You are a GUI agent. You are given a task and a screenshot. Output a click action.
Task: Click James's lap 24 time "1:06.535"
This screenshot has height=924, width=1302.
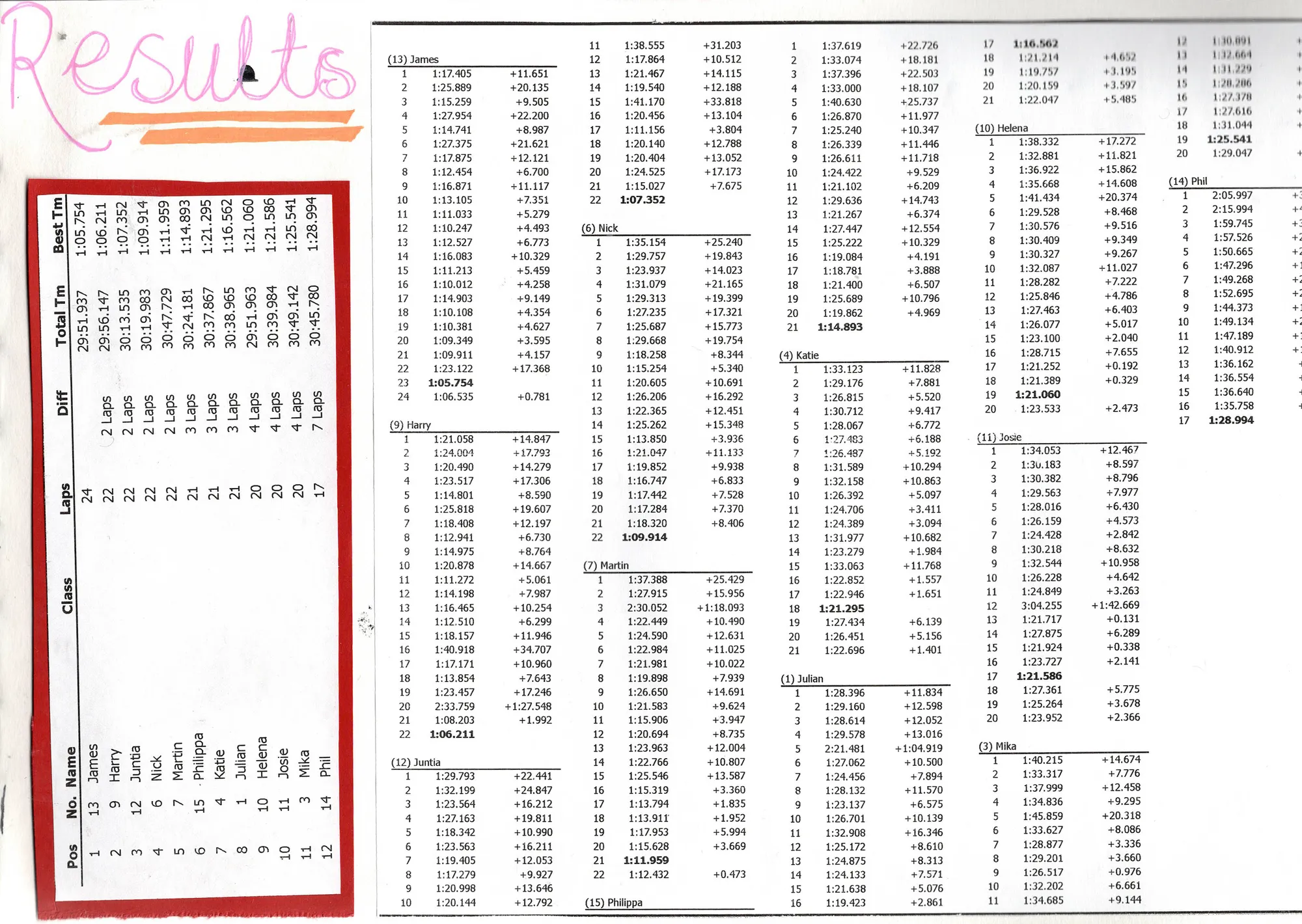pos(453,396)
